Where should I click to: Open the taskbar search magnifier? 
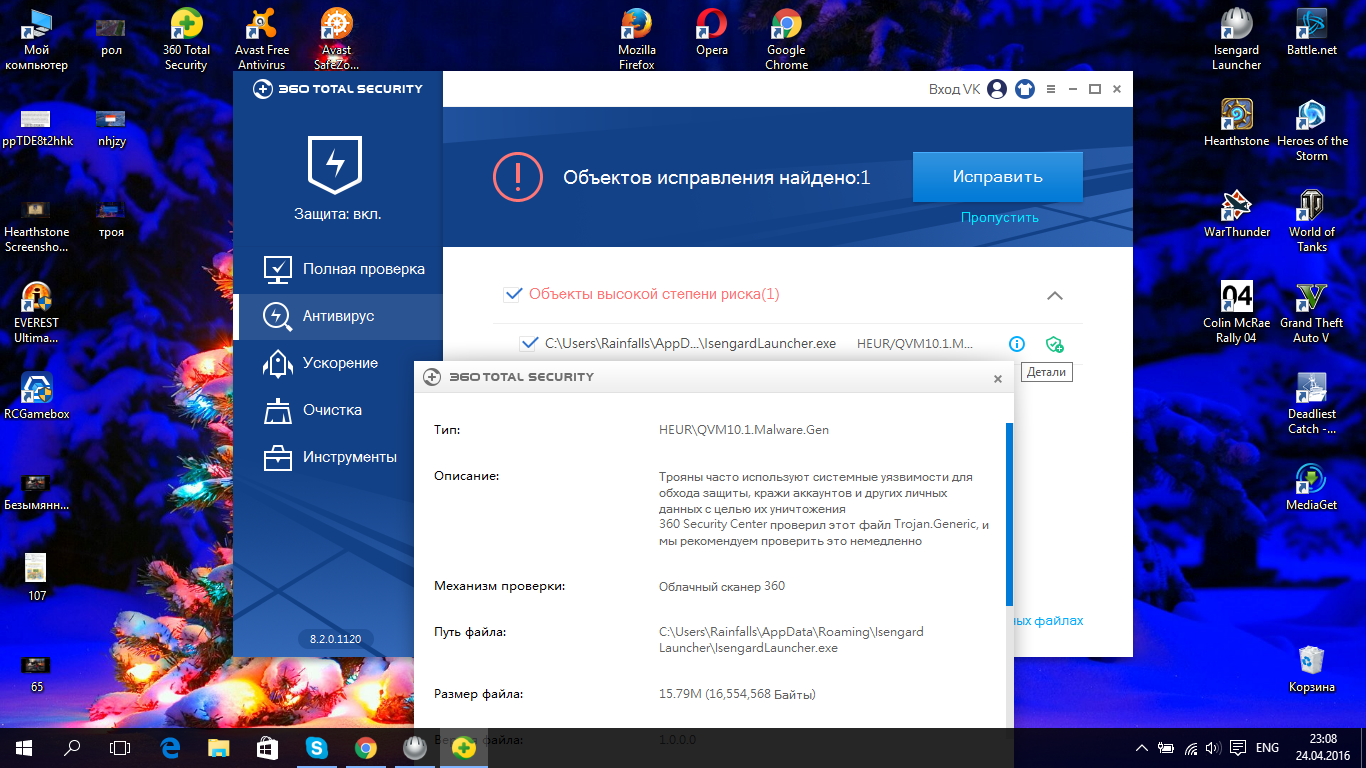tap(72, 748)
